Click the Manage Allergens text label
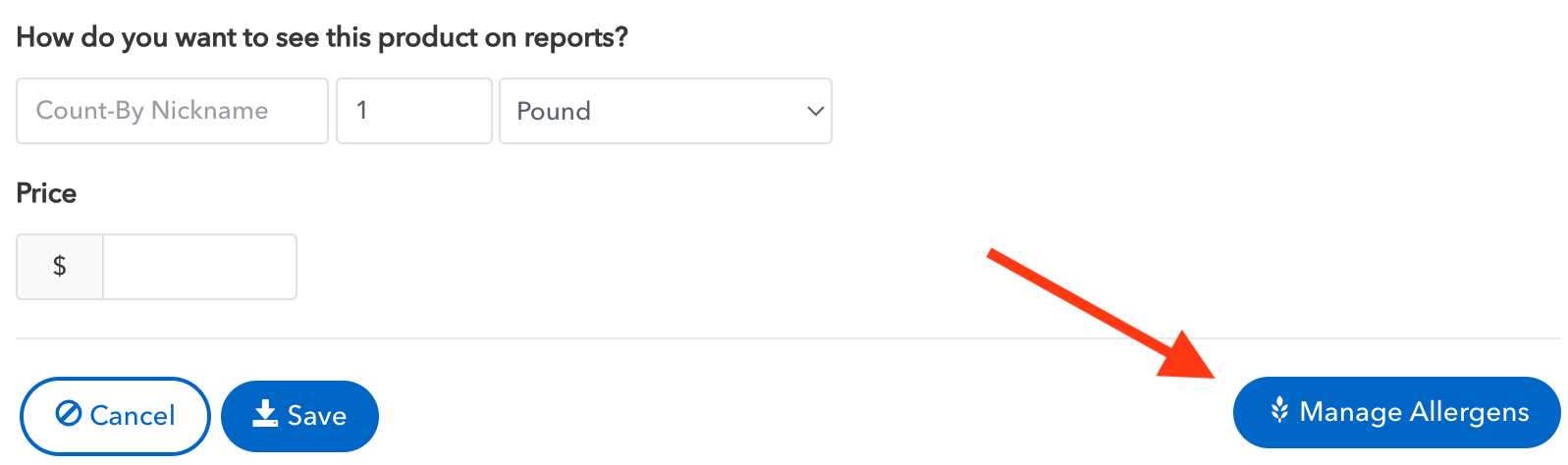The height and width of the screenshot is (465, 1568). (1414, 412)
